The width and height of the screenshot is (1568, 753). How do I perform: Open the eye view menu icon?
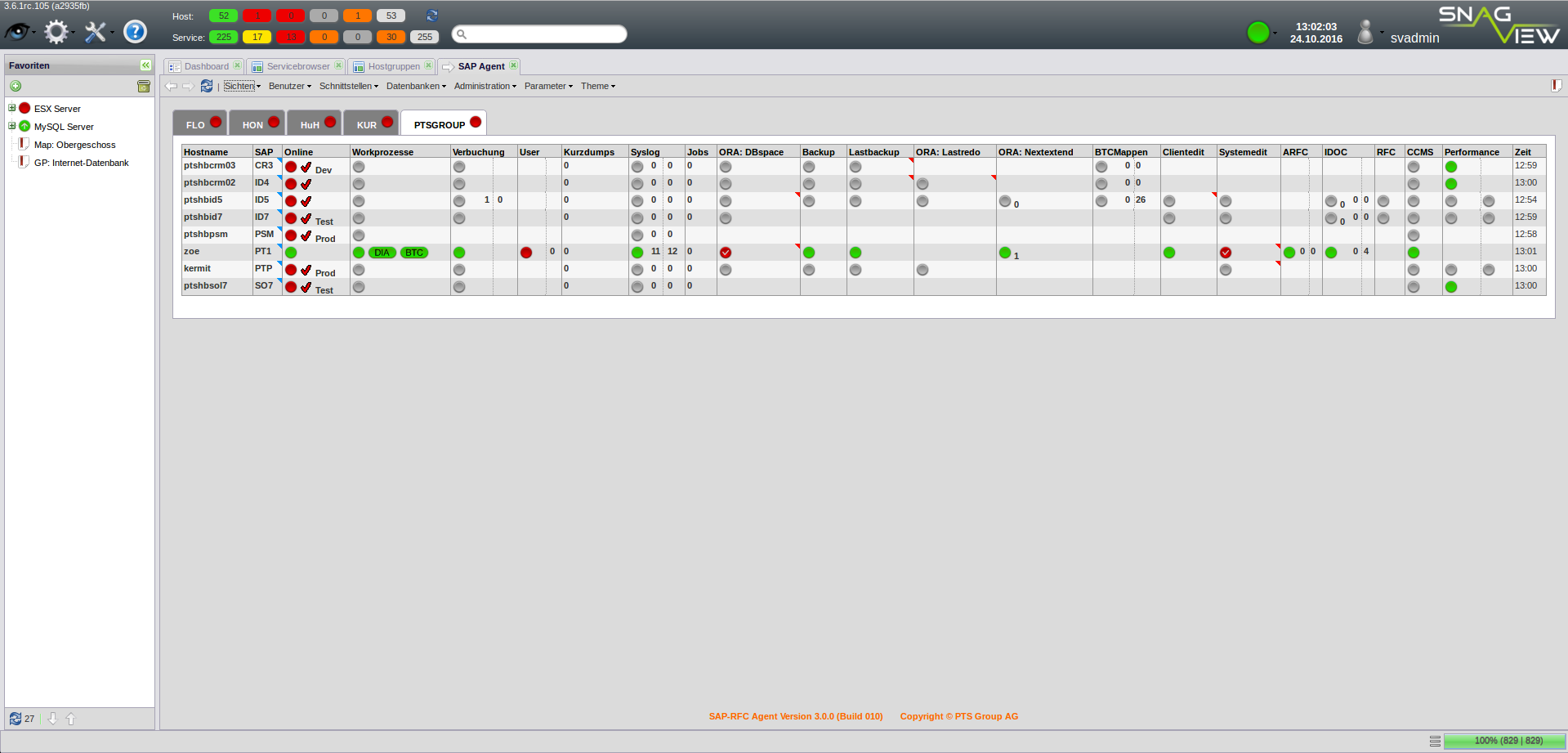click(18, 32)
